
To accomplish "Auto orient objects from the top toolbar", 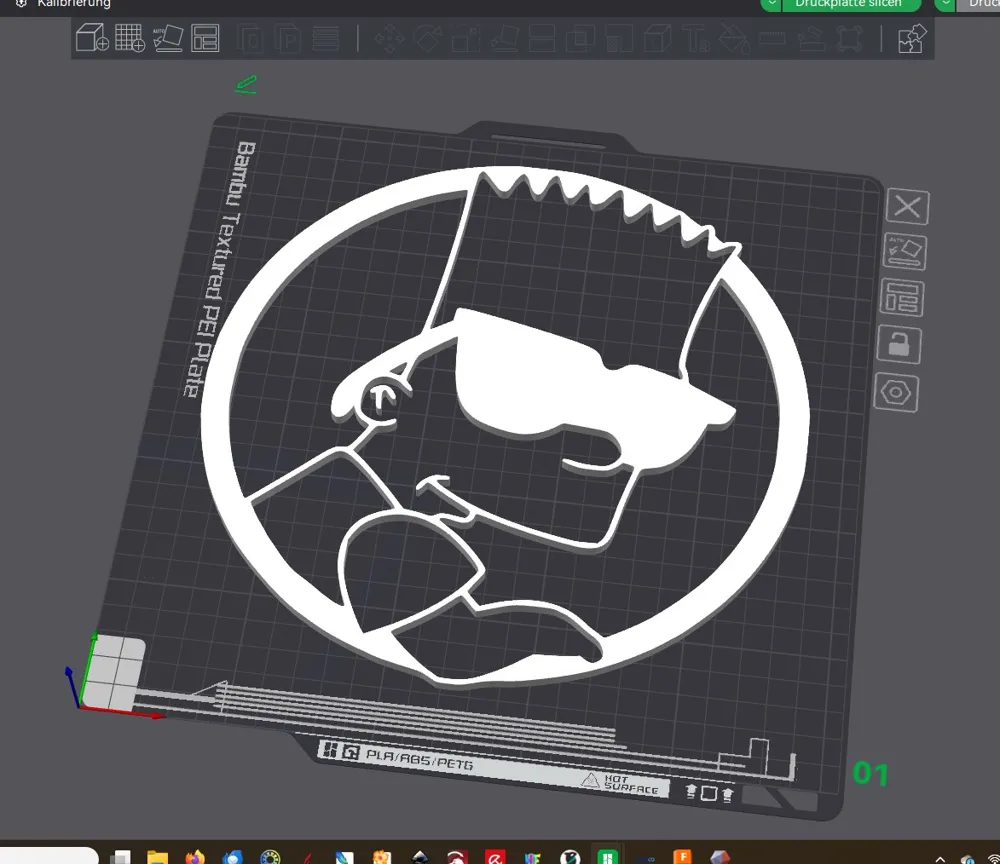I will (x=168, y=38).
